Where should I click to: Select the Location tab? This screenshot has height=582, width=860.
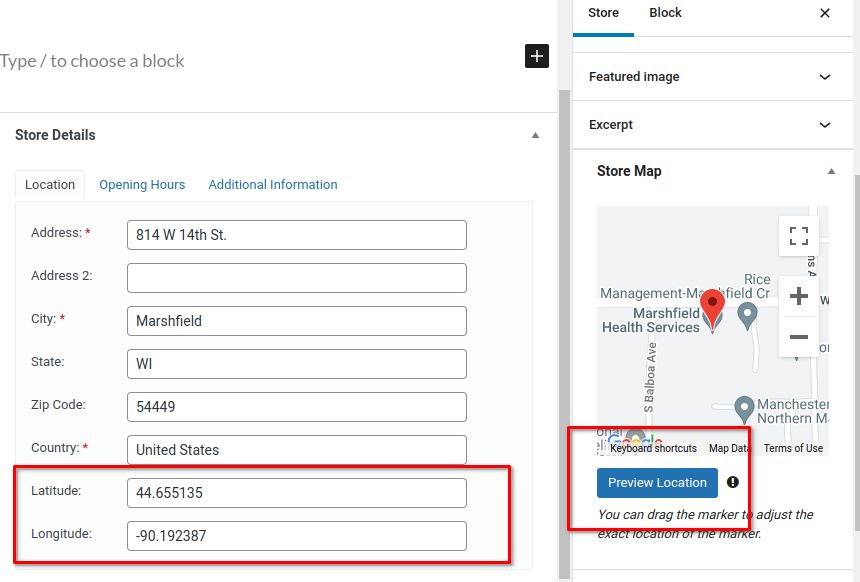pos(50,185)
